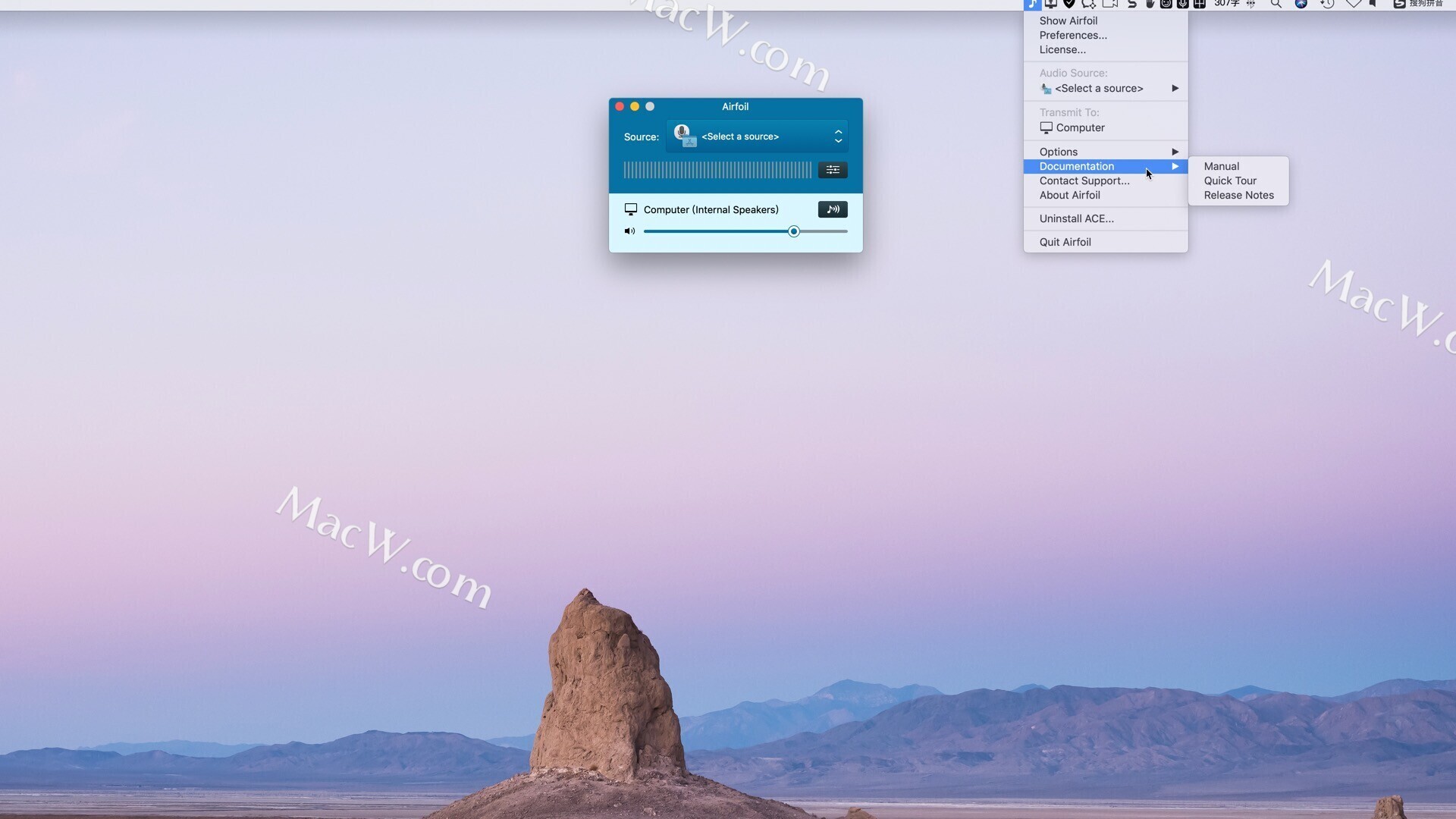This screenshot has height=819, width=1456.
Task: Click Computer (Internal Speakers) label
Action: pos(711,209)
